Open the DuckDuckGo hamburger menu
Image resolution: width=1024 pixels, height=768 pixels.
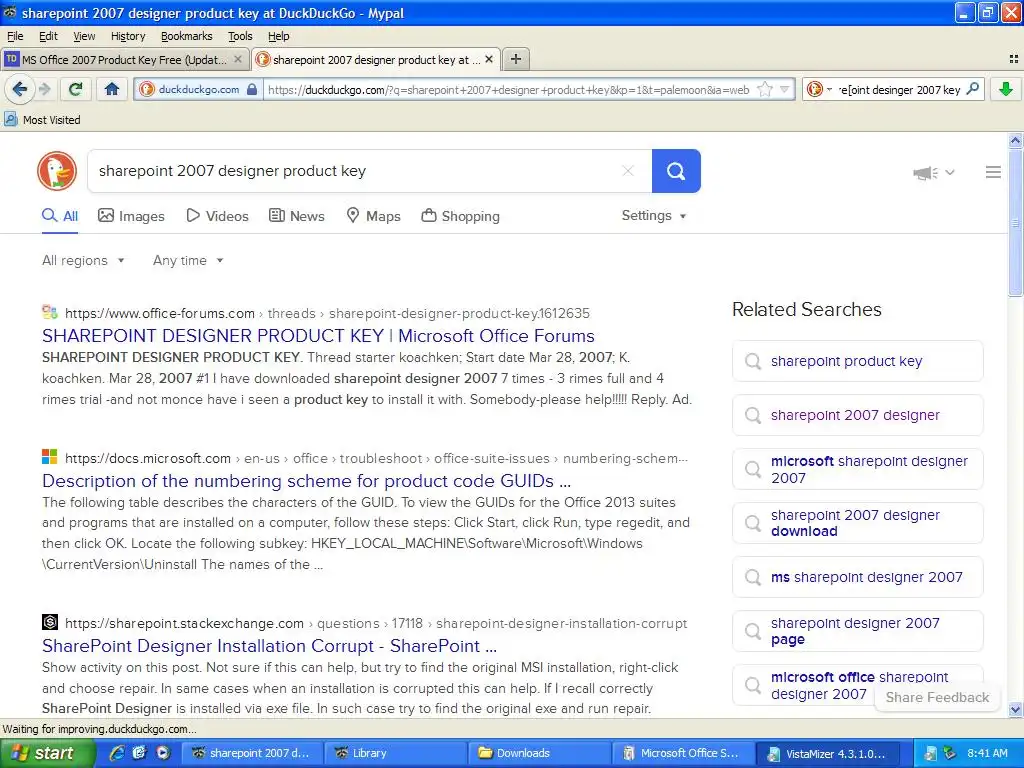[x=993, y=172]
